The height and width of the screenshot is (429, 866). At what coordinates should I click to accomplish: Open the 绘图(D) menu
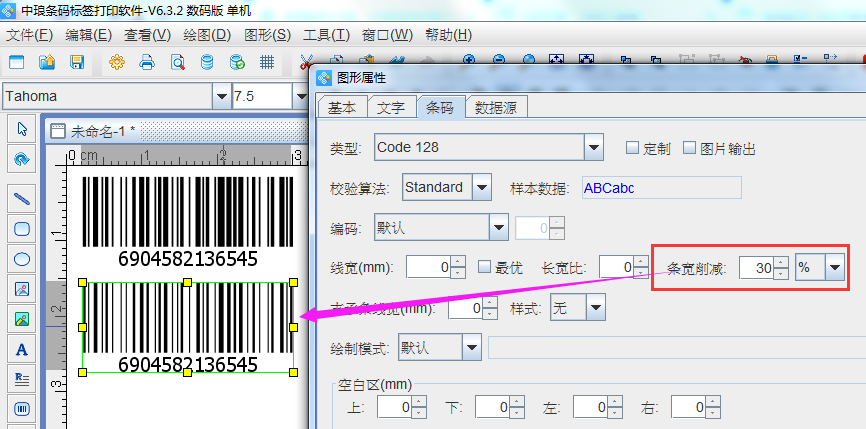click(208, 35)
